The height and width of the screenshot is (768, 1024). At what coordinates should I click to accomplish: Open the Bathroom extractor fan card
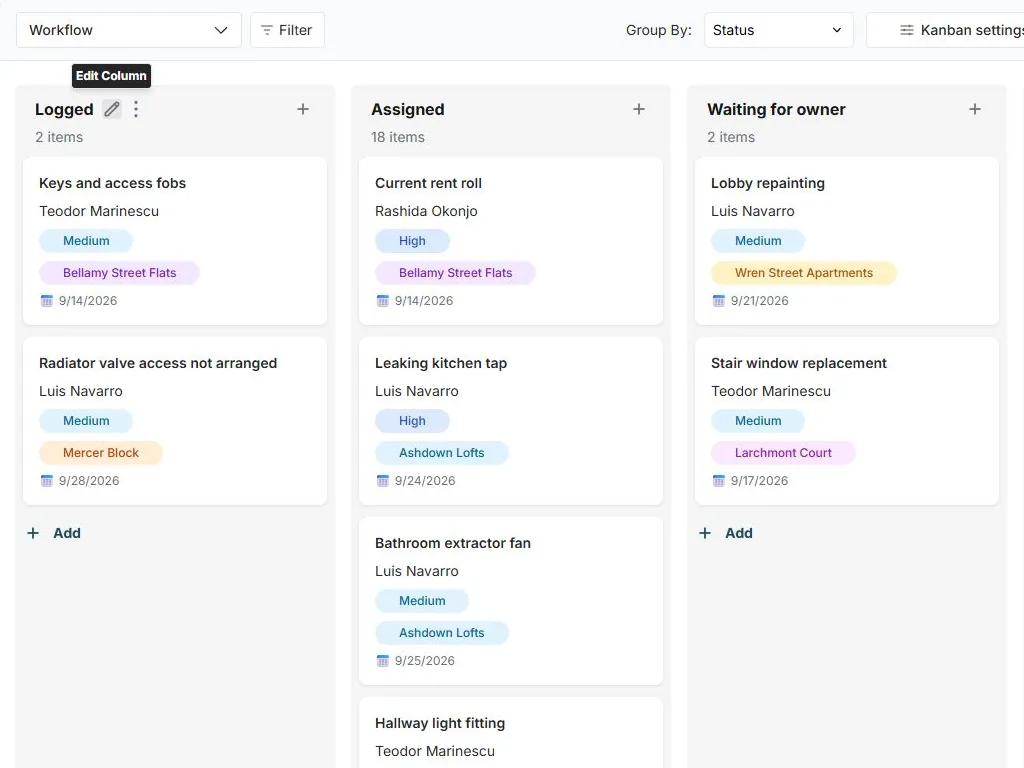coord(511,601)
